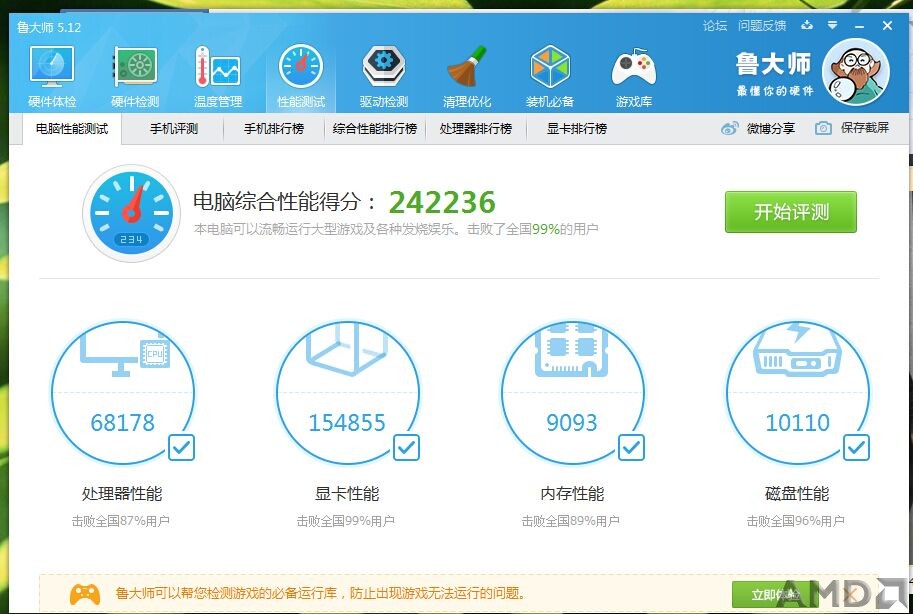913x614 pixels.
Task: Click the banner message about 游戏的必备运行库
Action: point(321,594)
